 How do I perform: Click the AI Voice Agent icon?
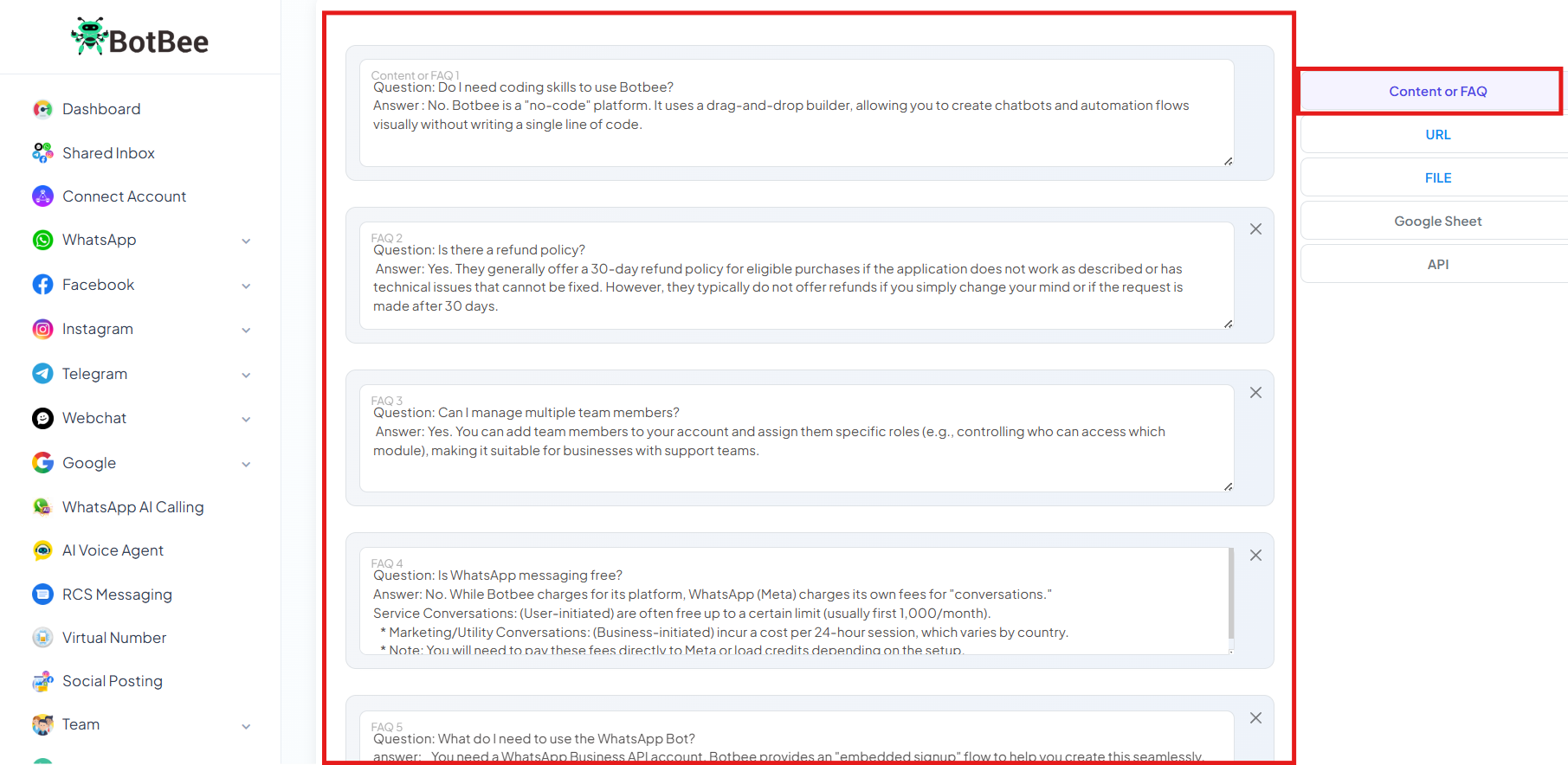click(42, 550)
